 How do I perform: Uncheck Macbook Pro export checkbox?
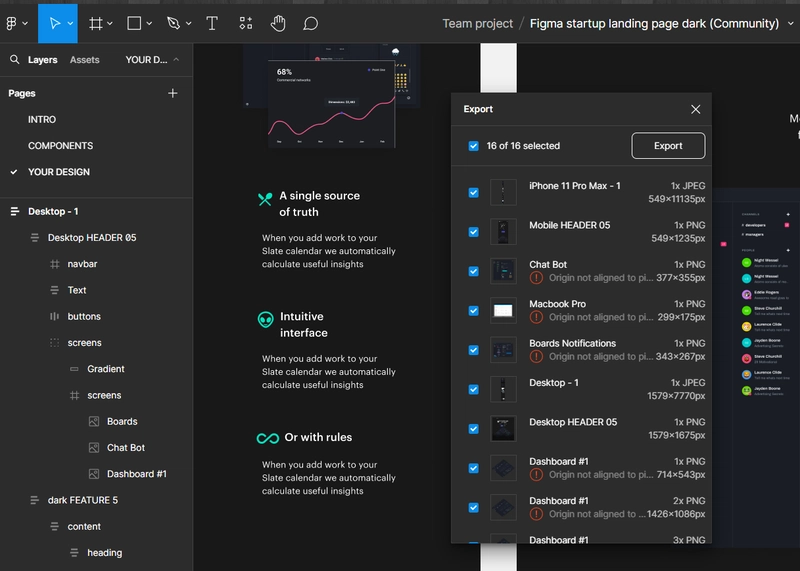473,311
